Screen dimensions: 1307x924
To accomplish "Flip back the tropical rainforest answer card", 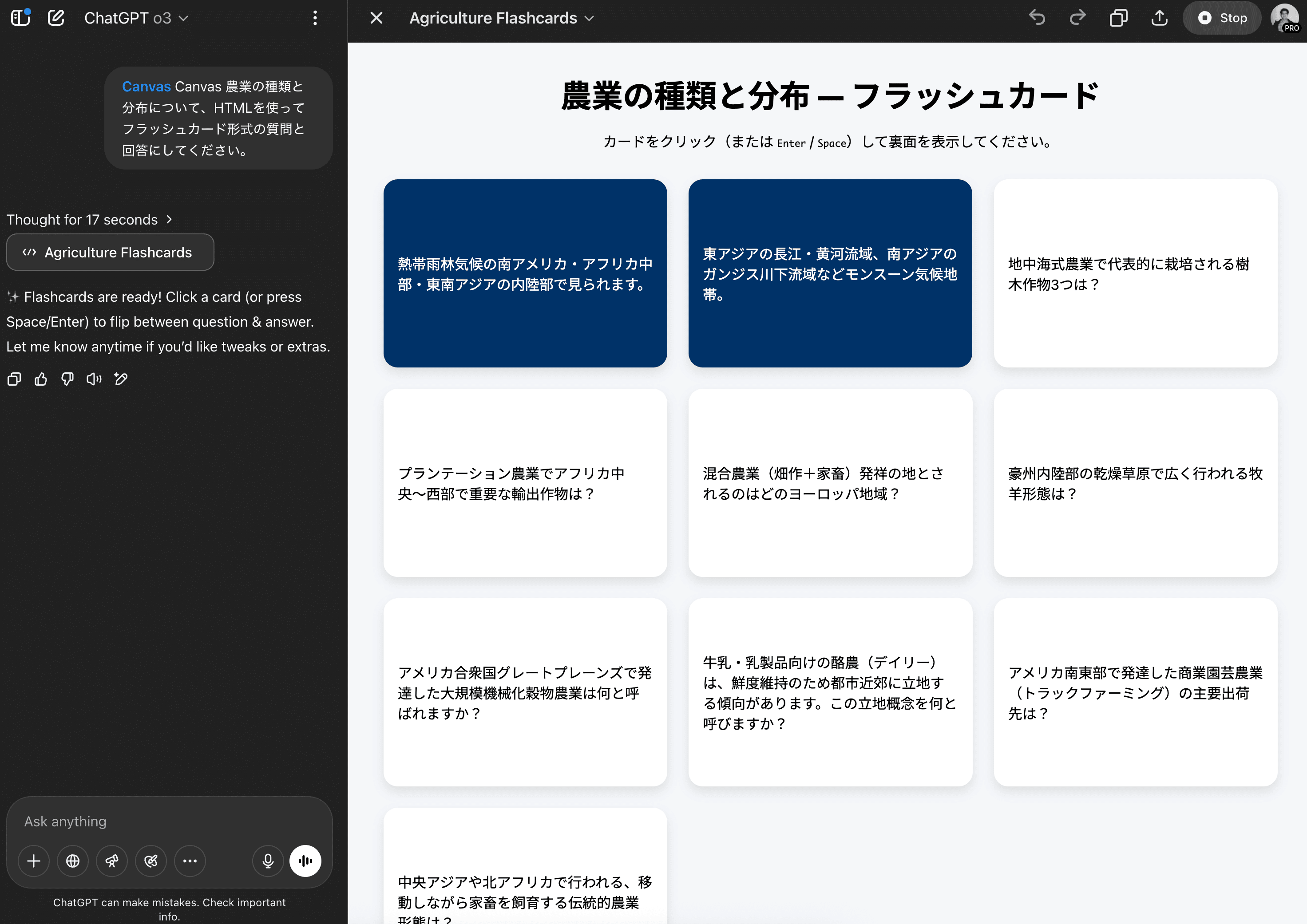I will click(525, 274).
